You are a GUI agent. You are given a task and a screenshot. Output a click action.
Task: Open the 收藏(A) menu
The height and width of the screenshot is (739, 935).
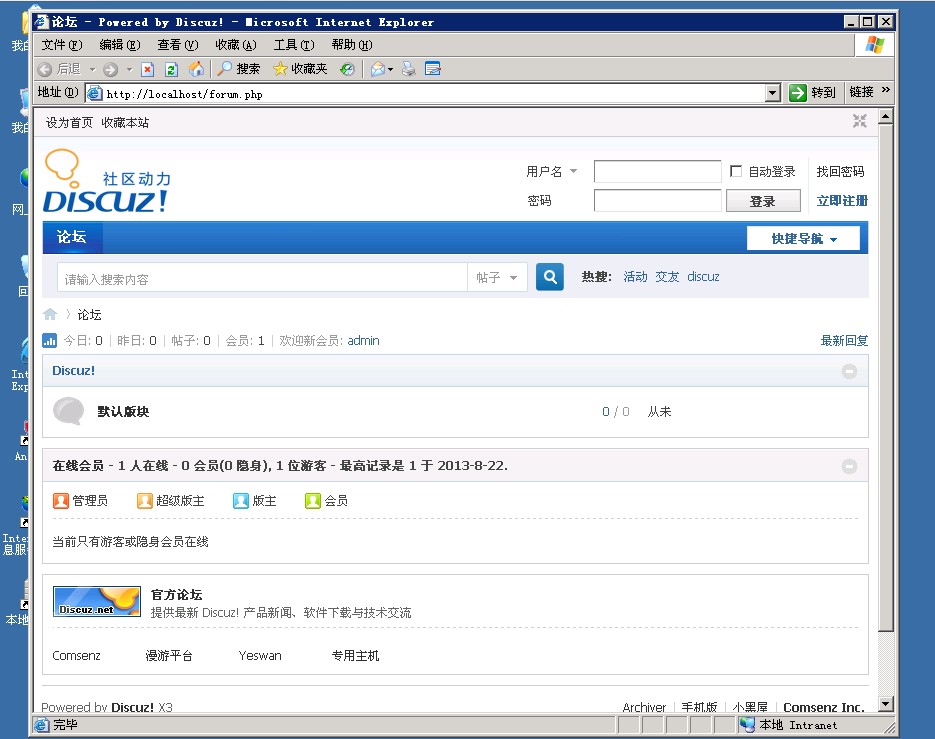pyautogui.click(x=236, y=45)
